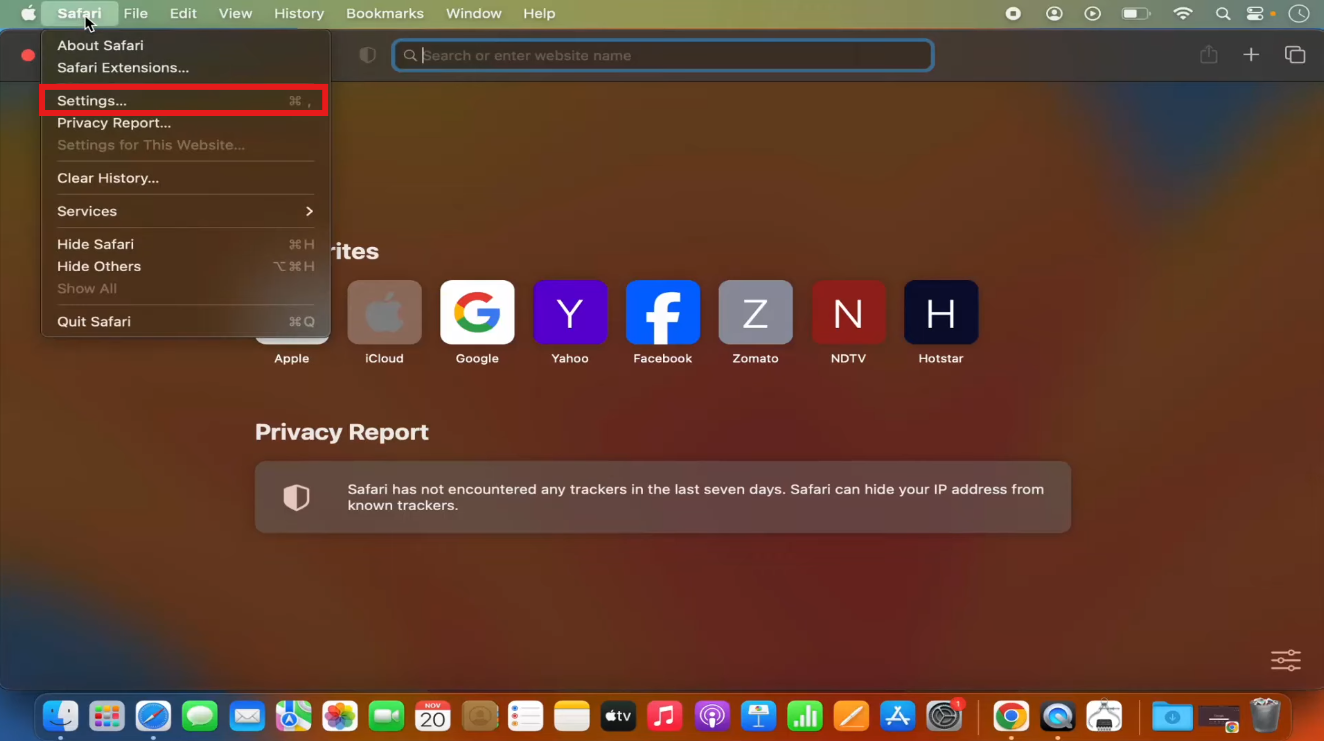Screen dimensions: 1324x741
Task: Click the battery status icon
Action: [x=1135, y=13]
